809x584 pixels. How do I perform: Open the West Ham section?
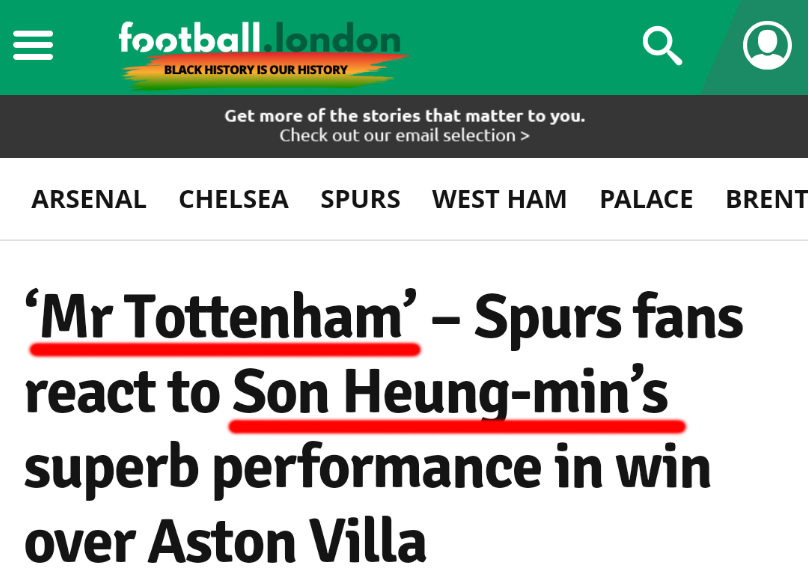click(499, 199)
